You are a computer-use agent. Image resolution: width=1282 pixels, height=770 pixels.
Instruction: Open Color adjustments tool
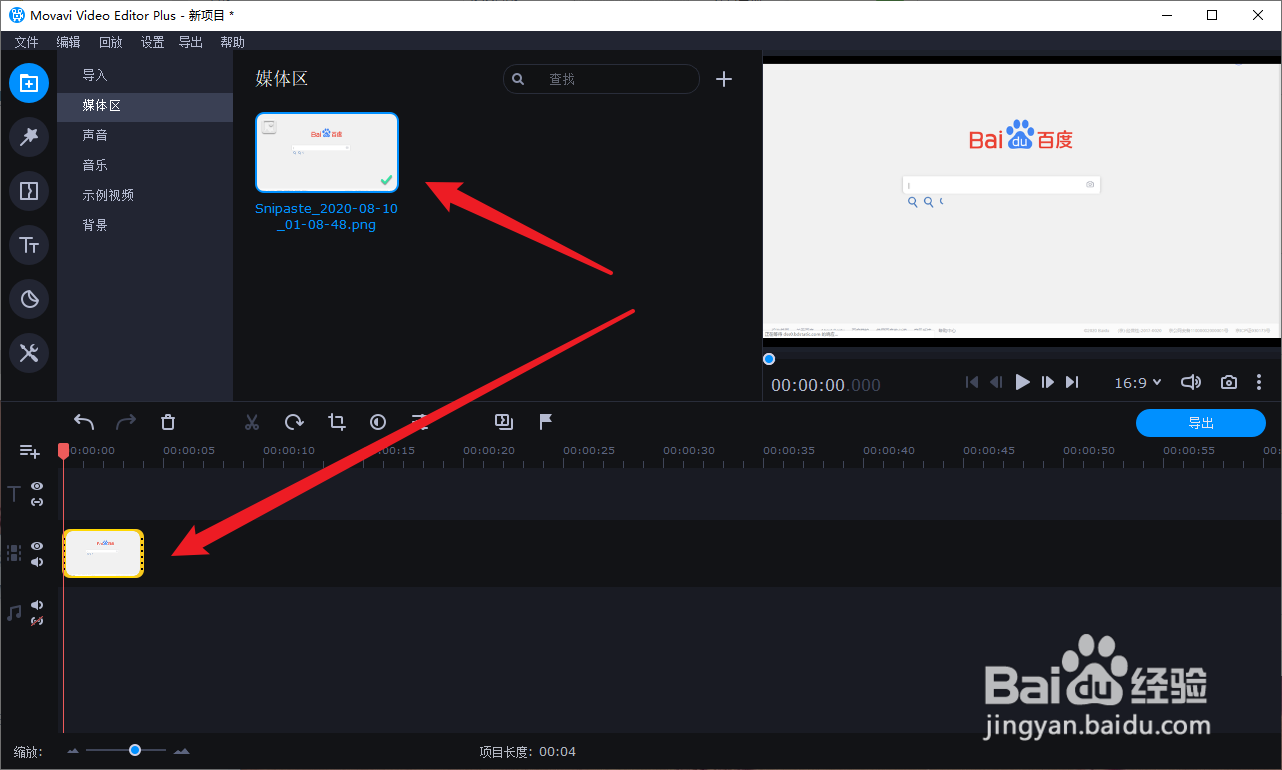pyautogui.click(x=378, y=422)
